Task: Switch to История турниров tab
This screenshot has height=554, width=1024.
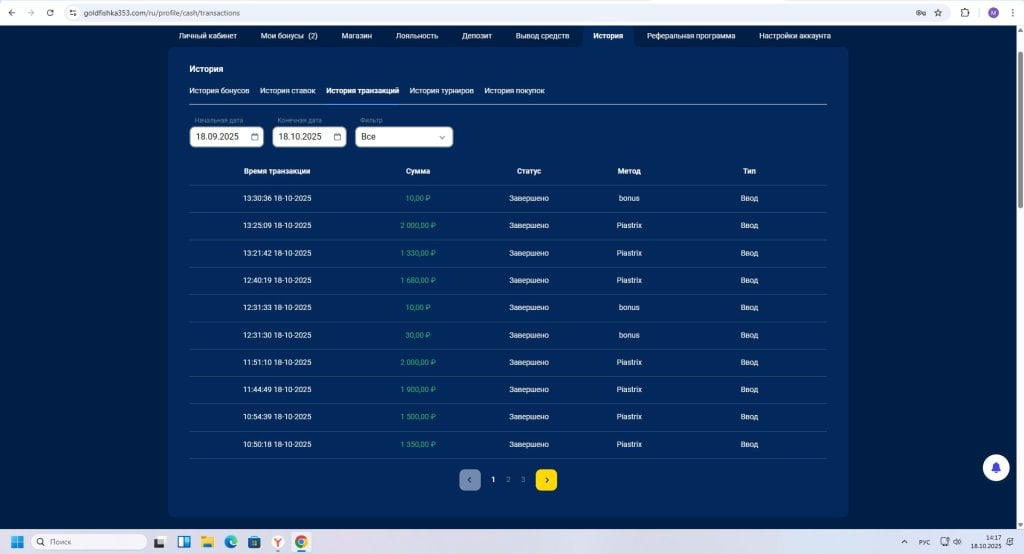Action: pos(441,91)
